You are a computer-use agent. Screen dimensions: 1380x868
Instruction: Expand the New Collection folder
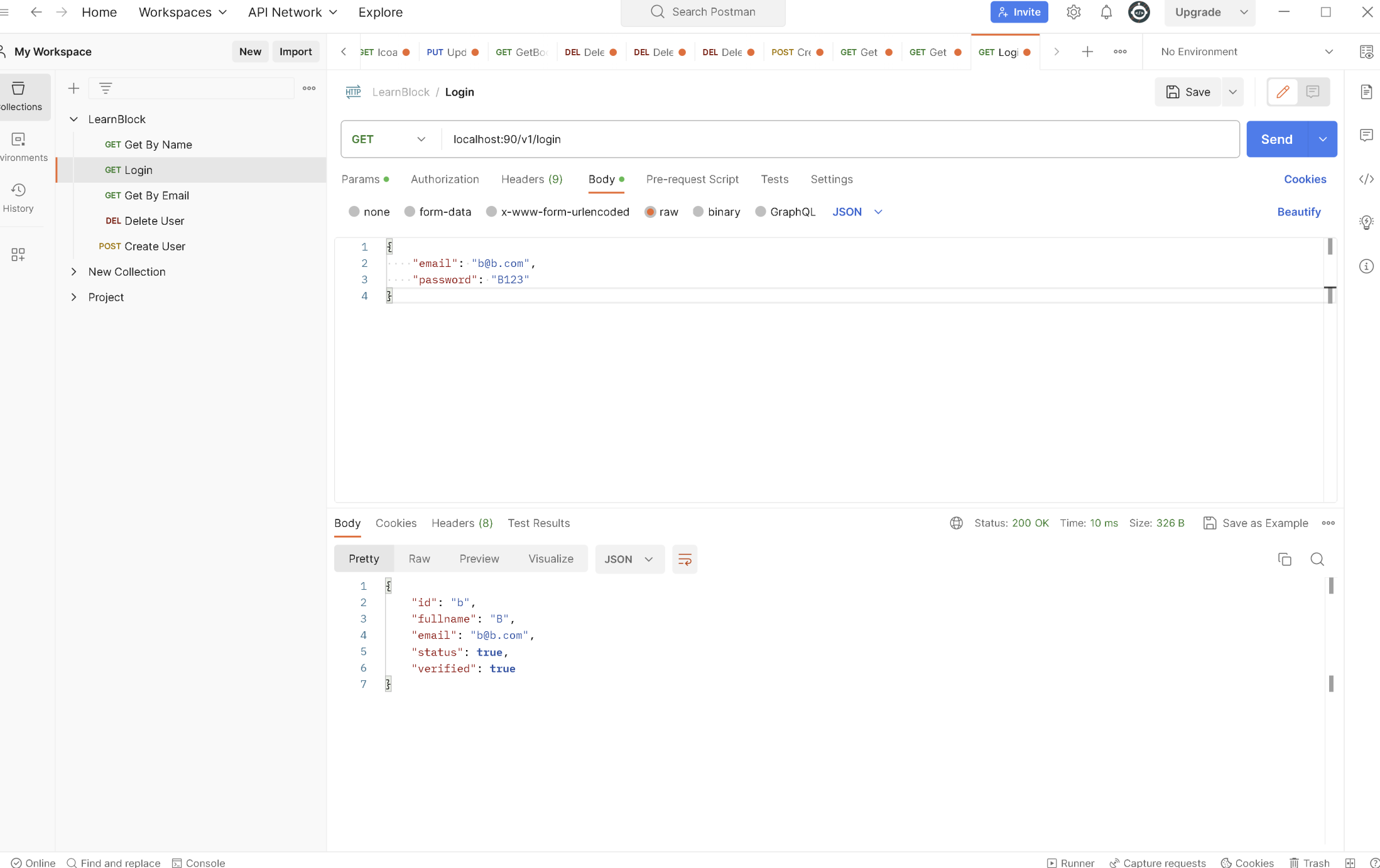click(73, 271)
